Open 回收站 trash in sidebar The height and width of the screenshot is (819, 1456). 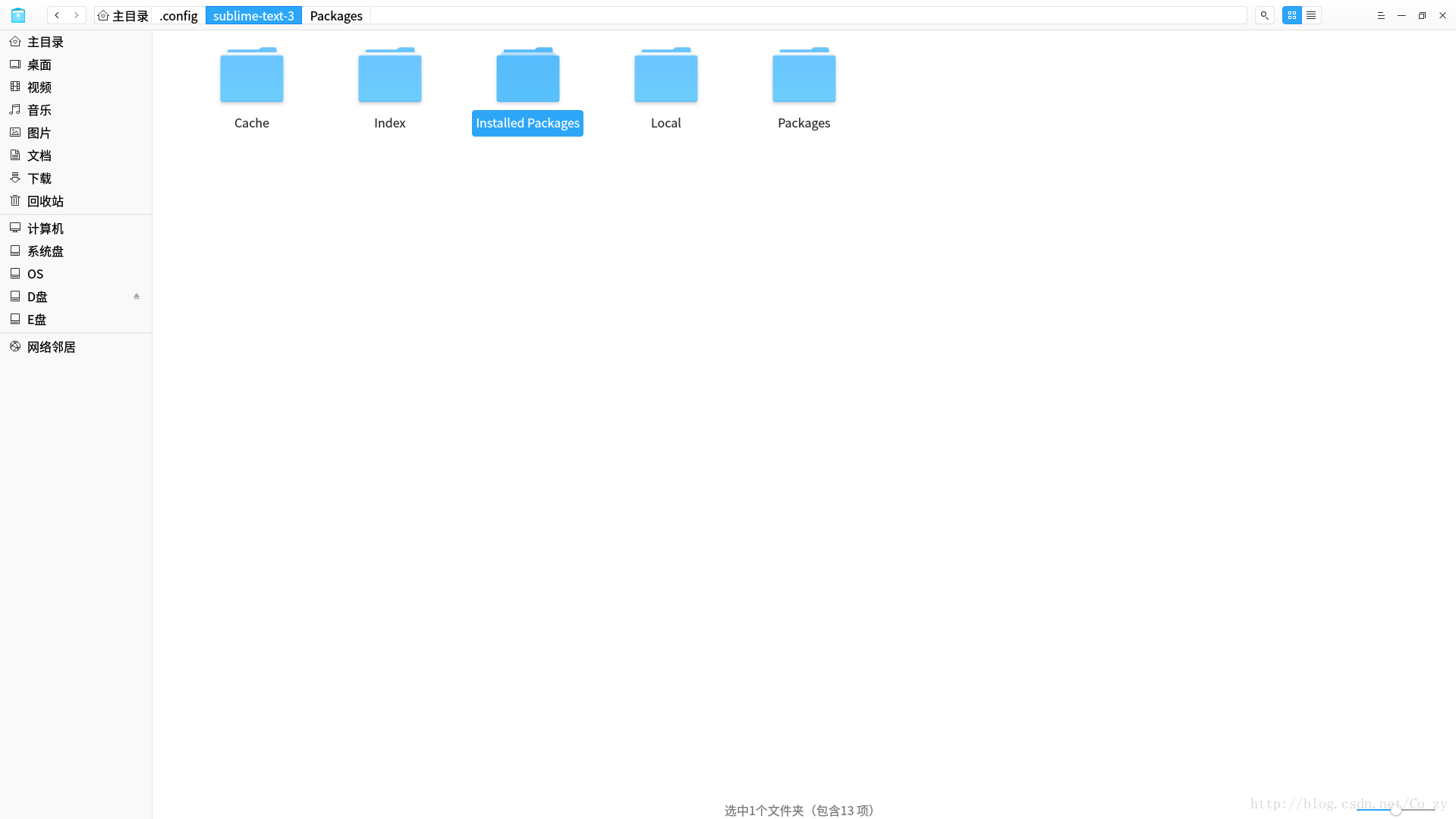tap(76, 201)
